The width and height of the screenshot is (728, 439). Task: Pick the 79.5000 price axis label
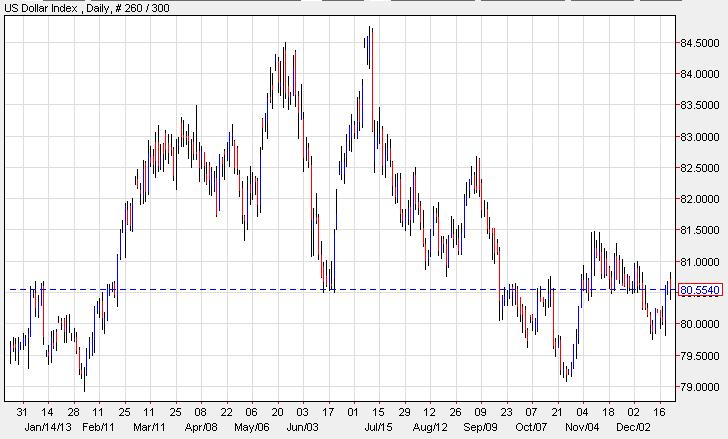700,356
